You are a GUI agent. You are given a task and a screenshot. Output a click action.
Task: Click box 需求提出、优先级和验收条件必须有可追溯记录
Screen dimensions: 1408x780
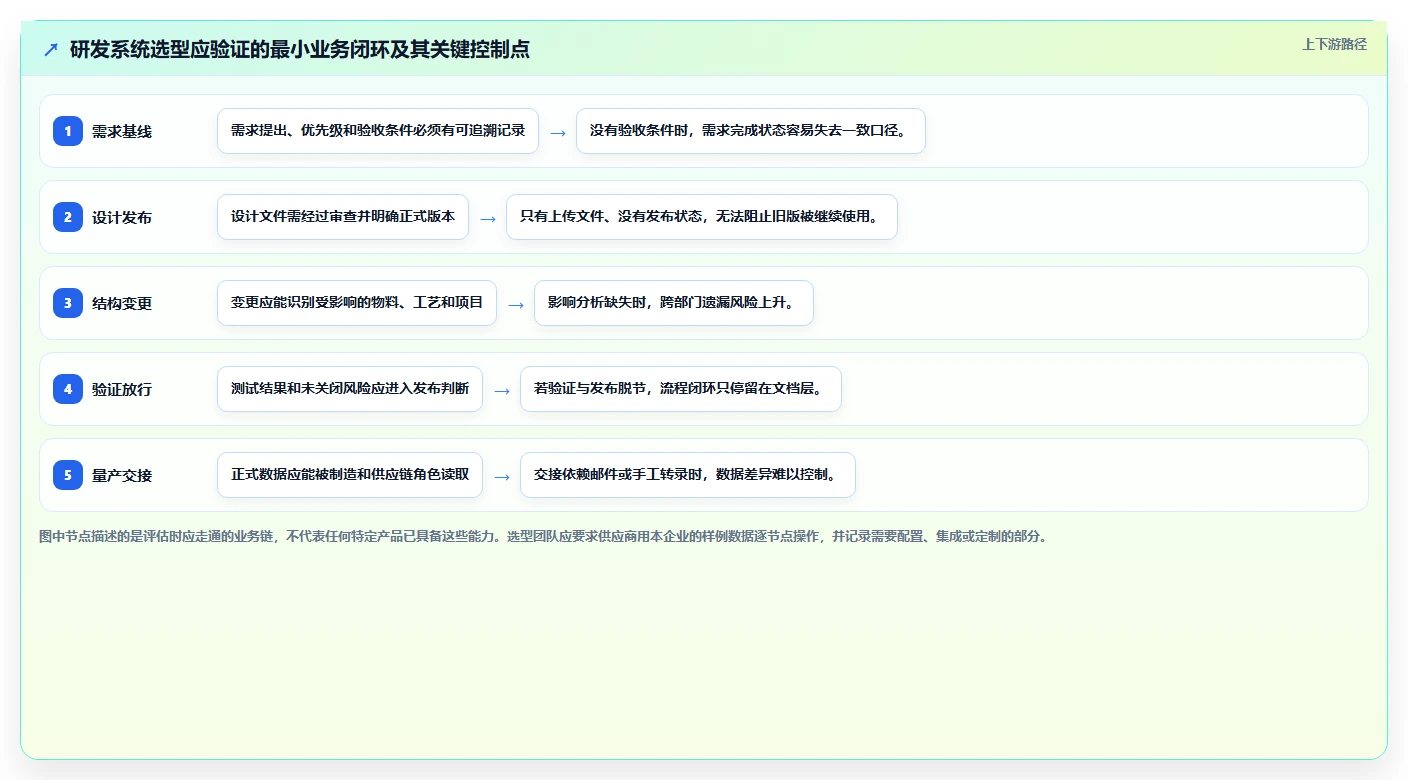coord(378,131)
